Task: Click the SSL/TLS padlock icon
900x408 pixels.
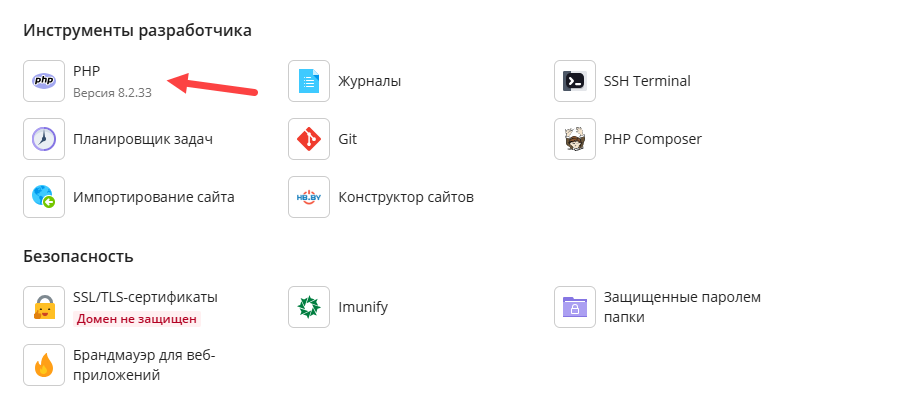Action: pyautogui.click(x=44, y=307)
